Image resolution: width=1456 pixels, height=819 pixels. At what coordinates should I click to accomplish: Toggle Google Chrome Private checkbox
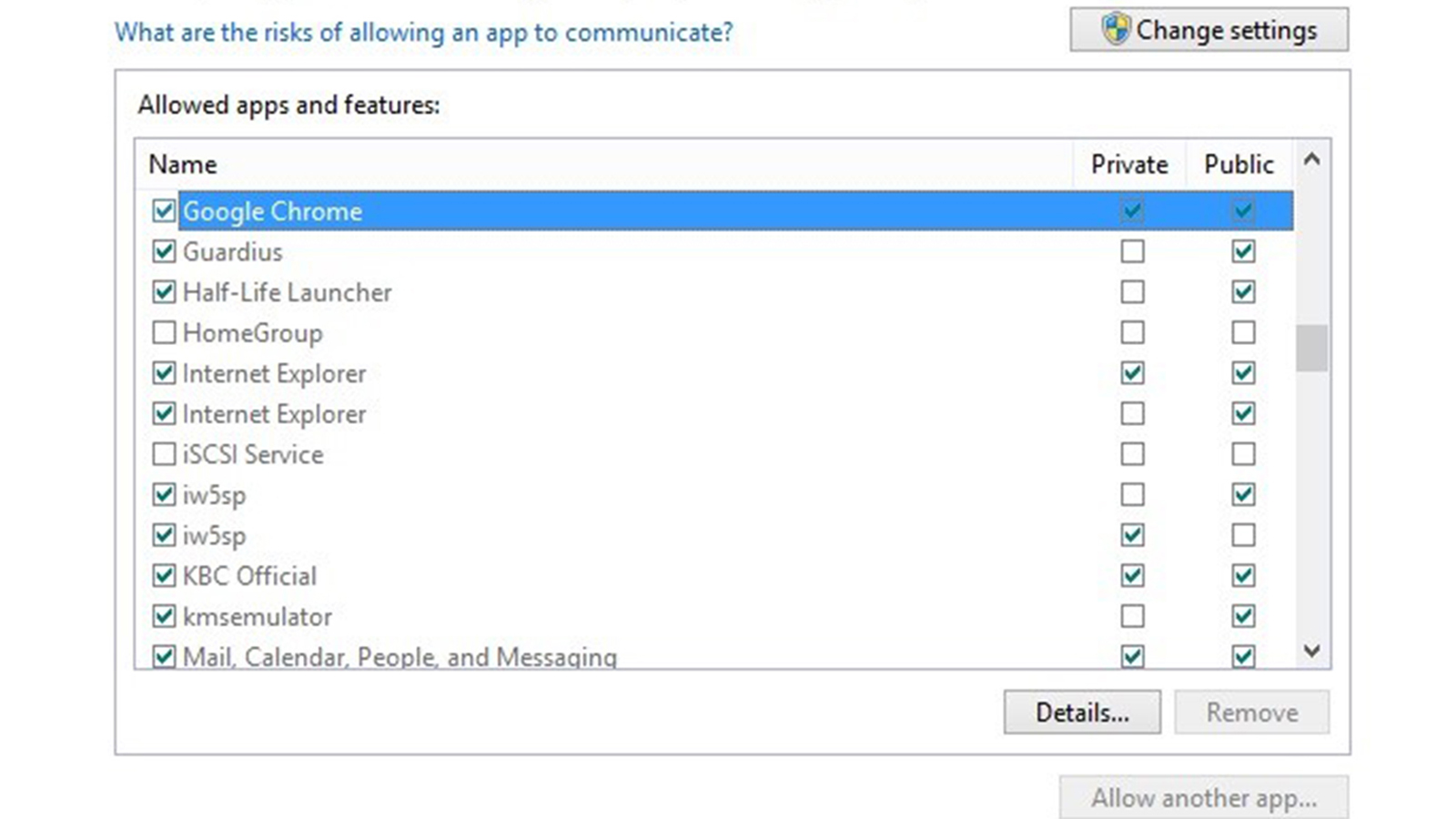pyautogui.click(x=1132, y=211)
